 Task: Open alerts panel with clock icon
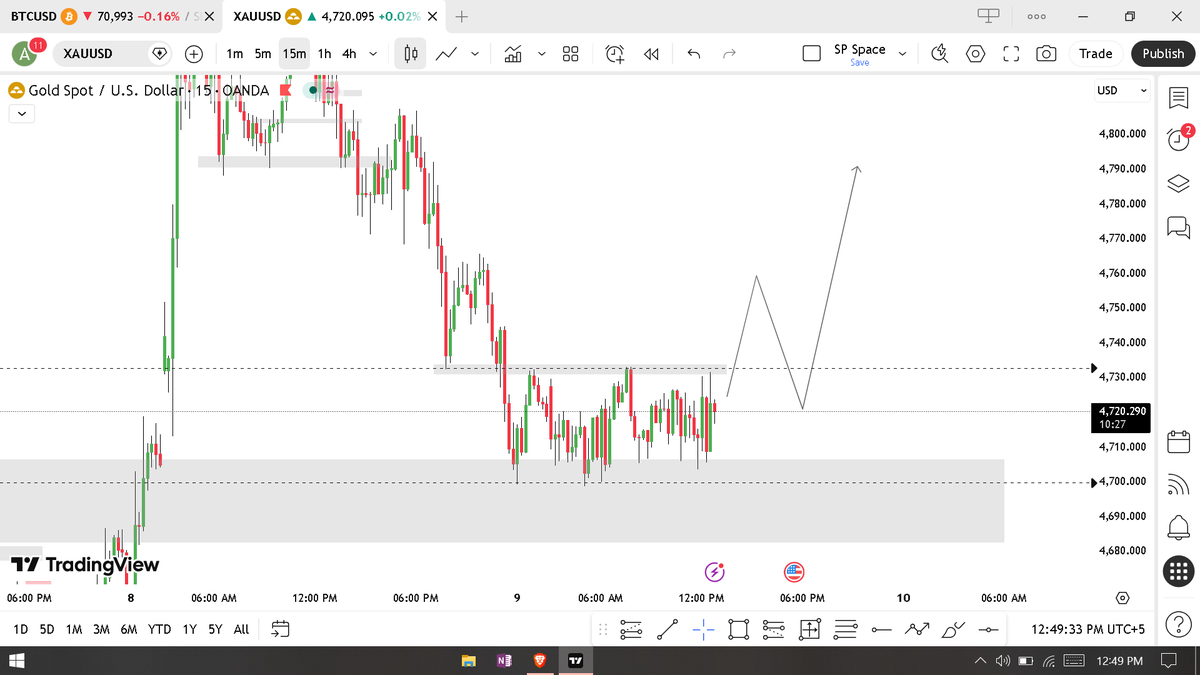coord(1178,139)
